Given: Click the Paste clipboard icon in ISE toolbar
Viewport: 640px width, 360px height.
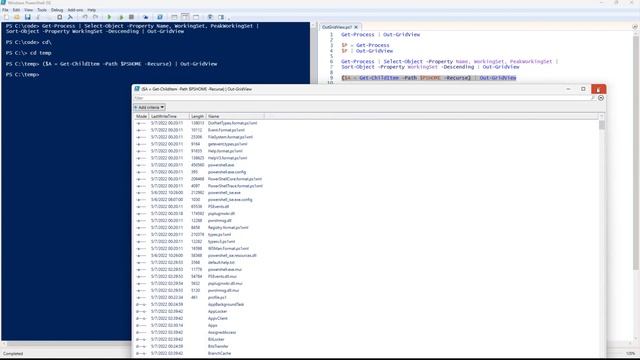Looking at the screenshot, I should click(x=60, y=17).
